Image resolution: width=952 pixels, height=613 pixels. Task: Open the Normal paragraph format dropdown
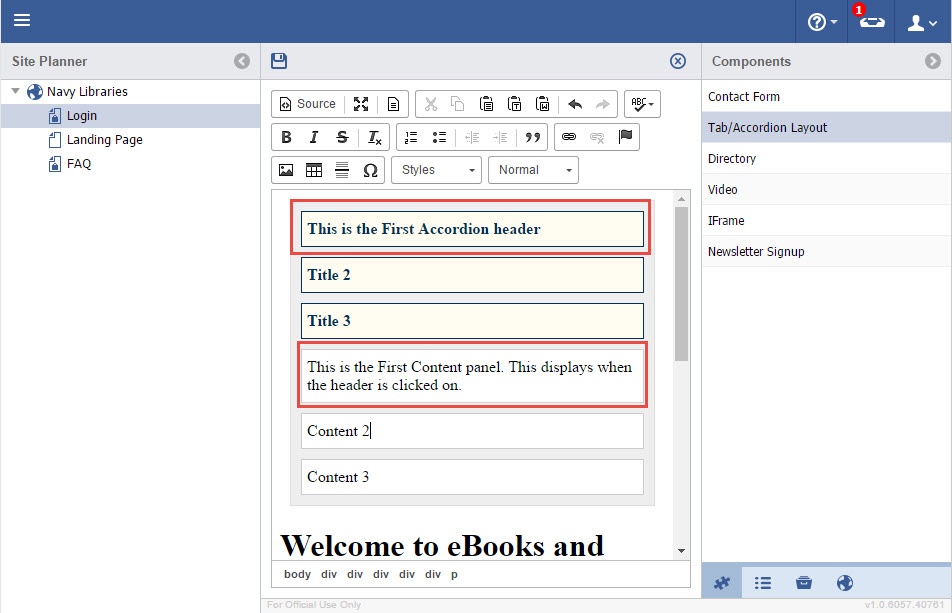[533, 170]
